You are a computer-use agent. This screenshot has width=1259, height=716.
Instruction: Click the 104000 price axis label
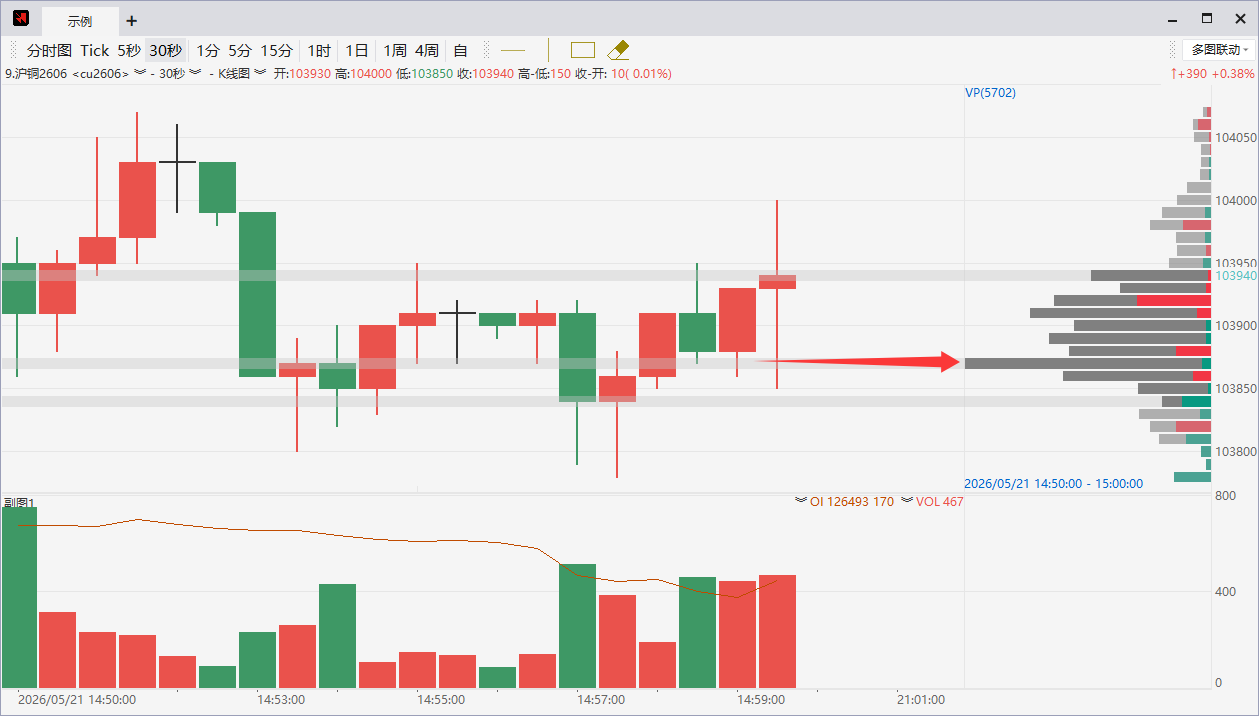click(1236, 200)
